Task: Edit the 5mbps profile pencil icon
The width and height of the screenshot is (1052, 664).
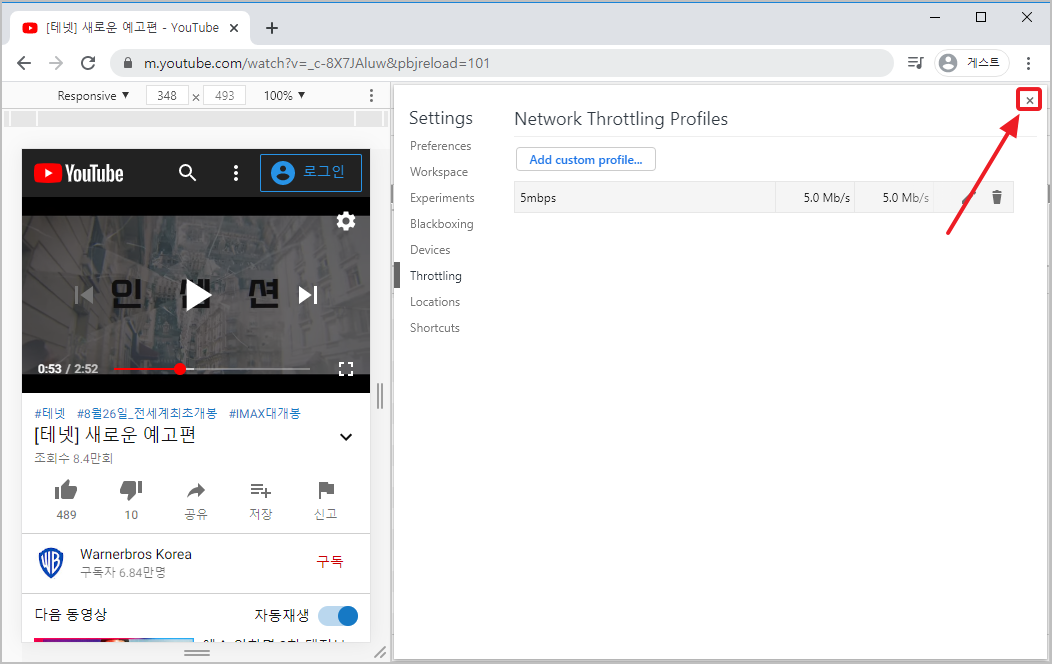Action: coord(968,197)
